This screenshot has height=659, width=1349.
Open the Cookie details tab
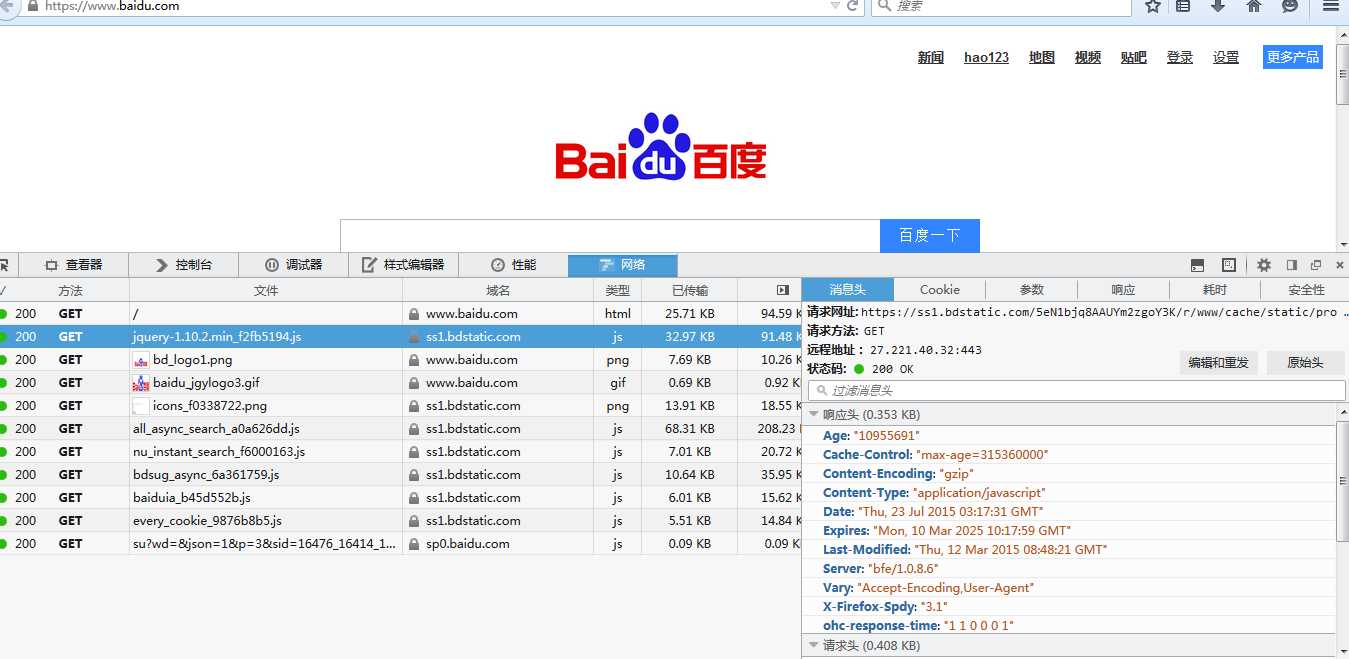pos(940,290)
